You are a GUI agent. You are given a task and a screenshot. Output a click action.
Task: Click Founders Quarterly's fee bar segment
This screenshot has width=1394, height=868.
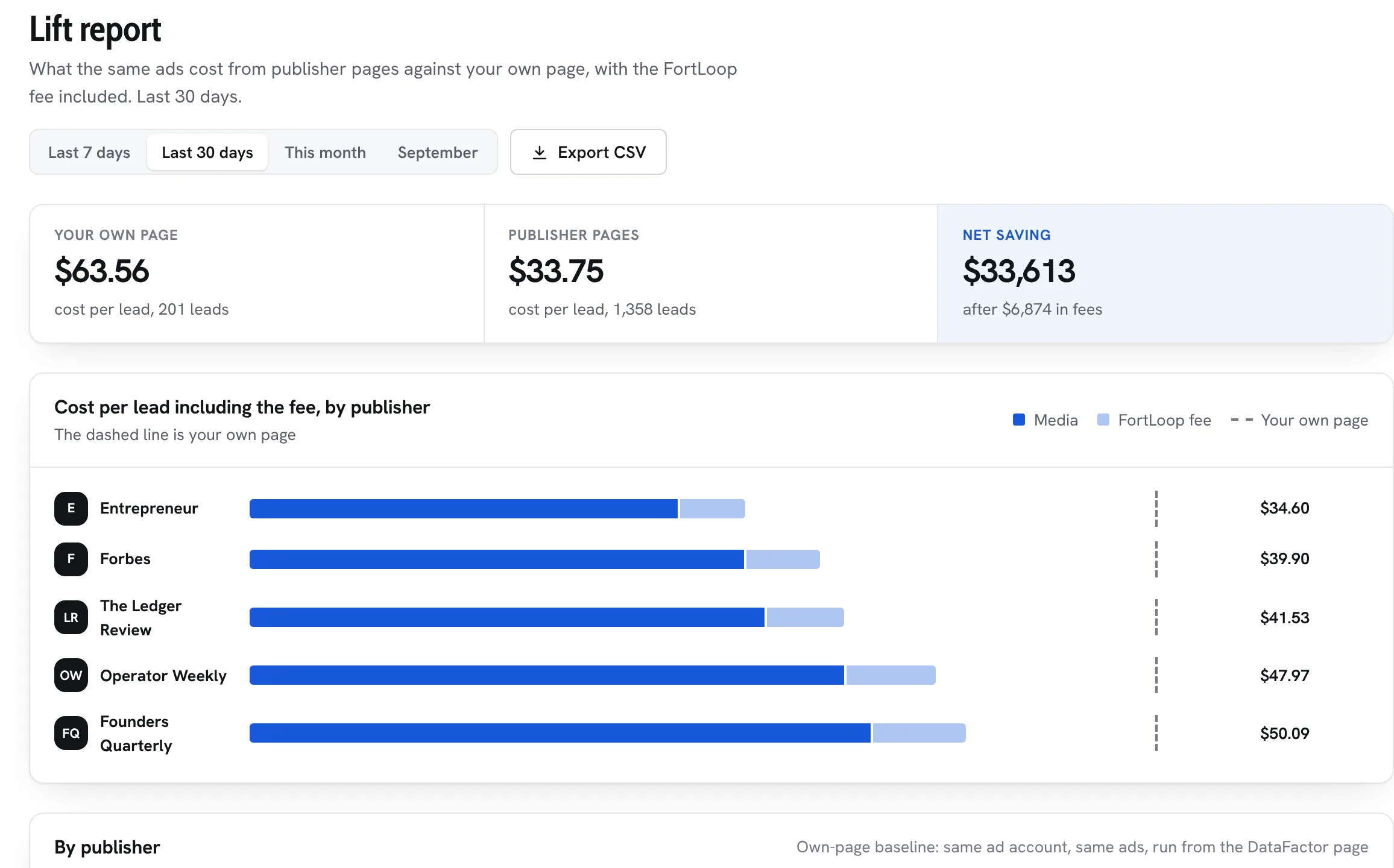click(x=919, y=733)
